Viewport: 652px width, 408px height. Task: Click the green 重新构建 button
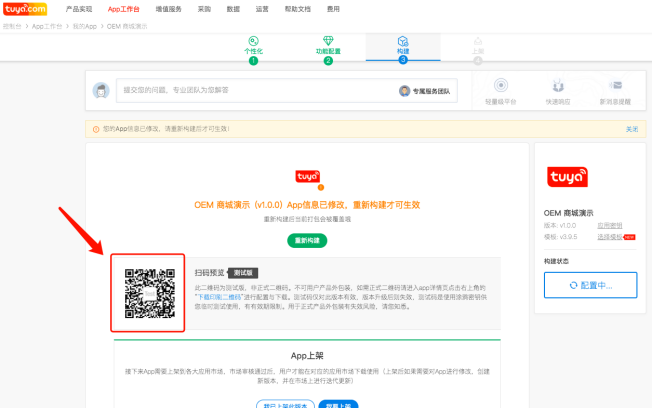(307, 240)
